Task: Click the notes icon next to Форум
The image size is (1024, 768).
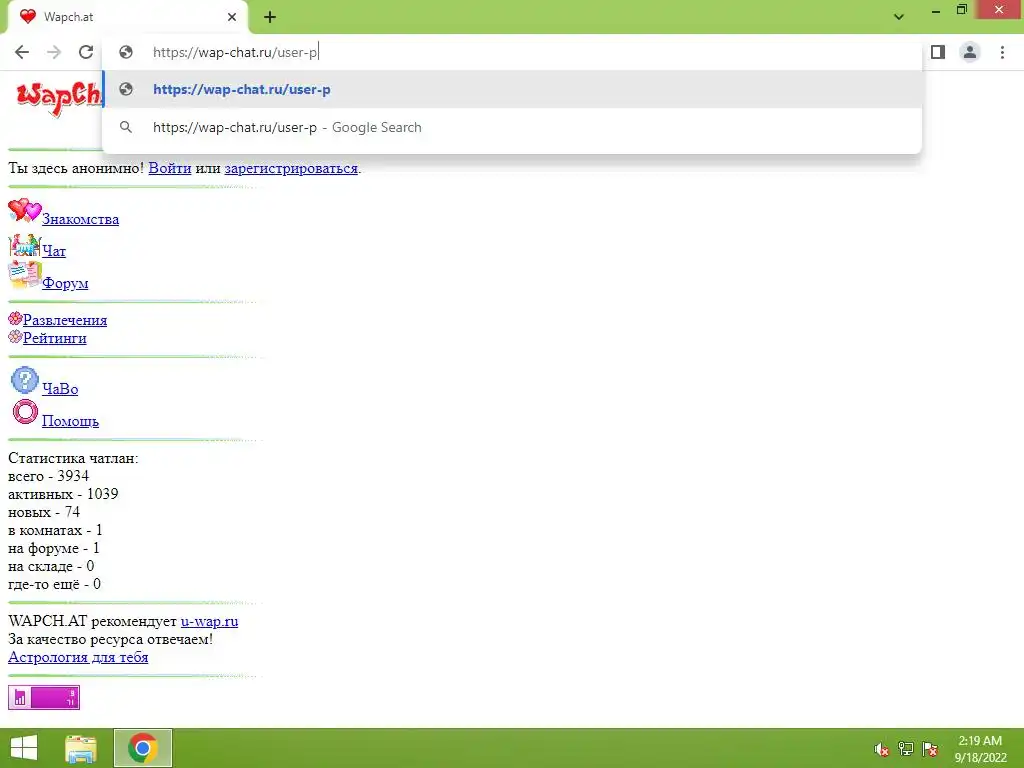Action: click(25, 275)
